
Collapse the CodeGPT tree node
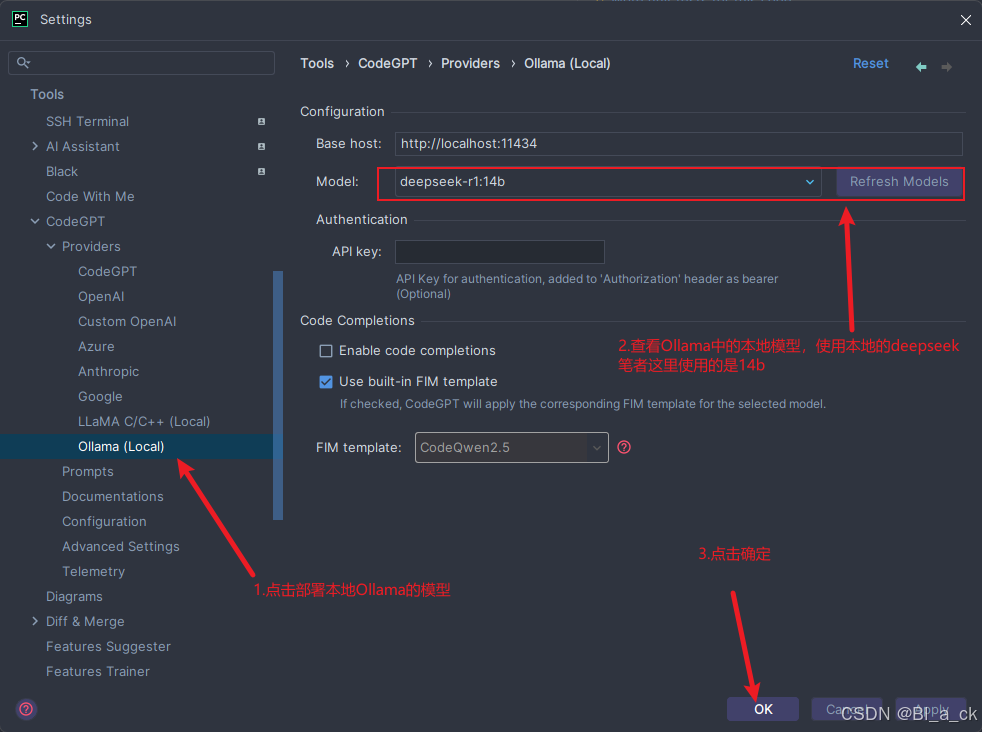pos(35,221)
